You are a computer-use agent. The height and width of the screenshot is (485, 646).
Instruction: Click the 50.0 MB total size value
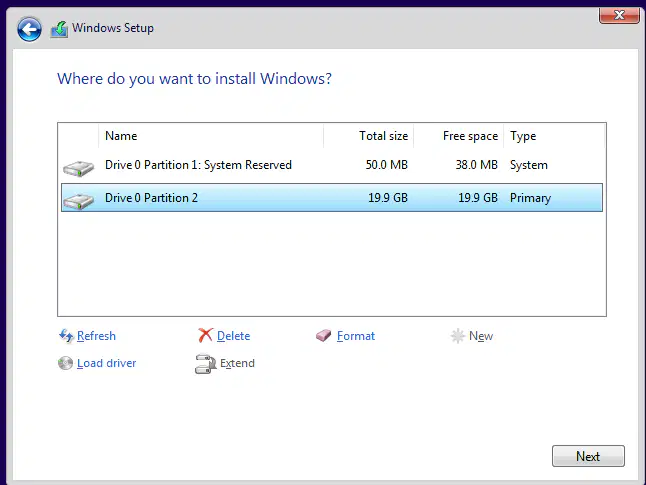coord(386,165)
